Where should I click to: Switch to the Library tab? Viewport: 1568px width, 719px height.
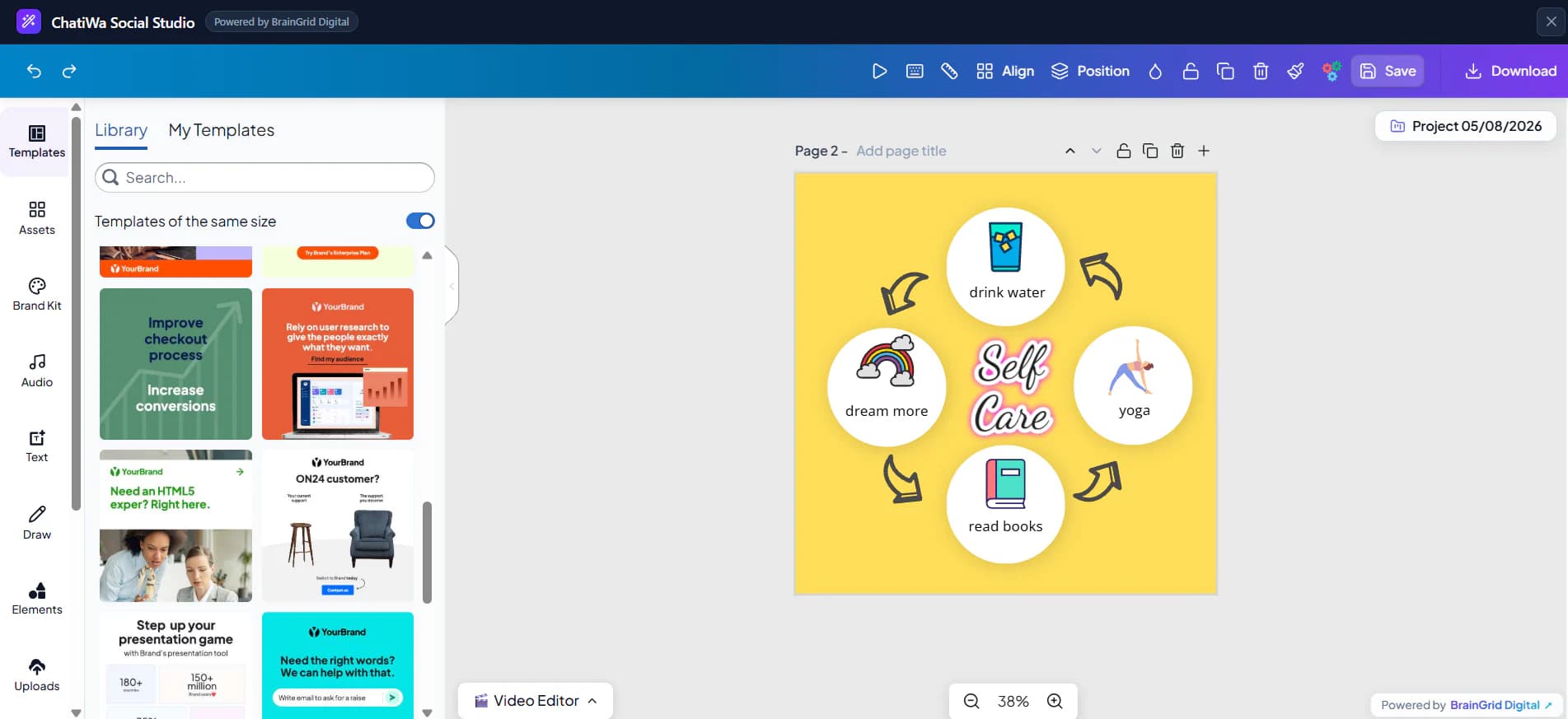pyautogui.click(x=121, y=130)
